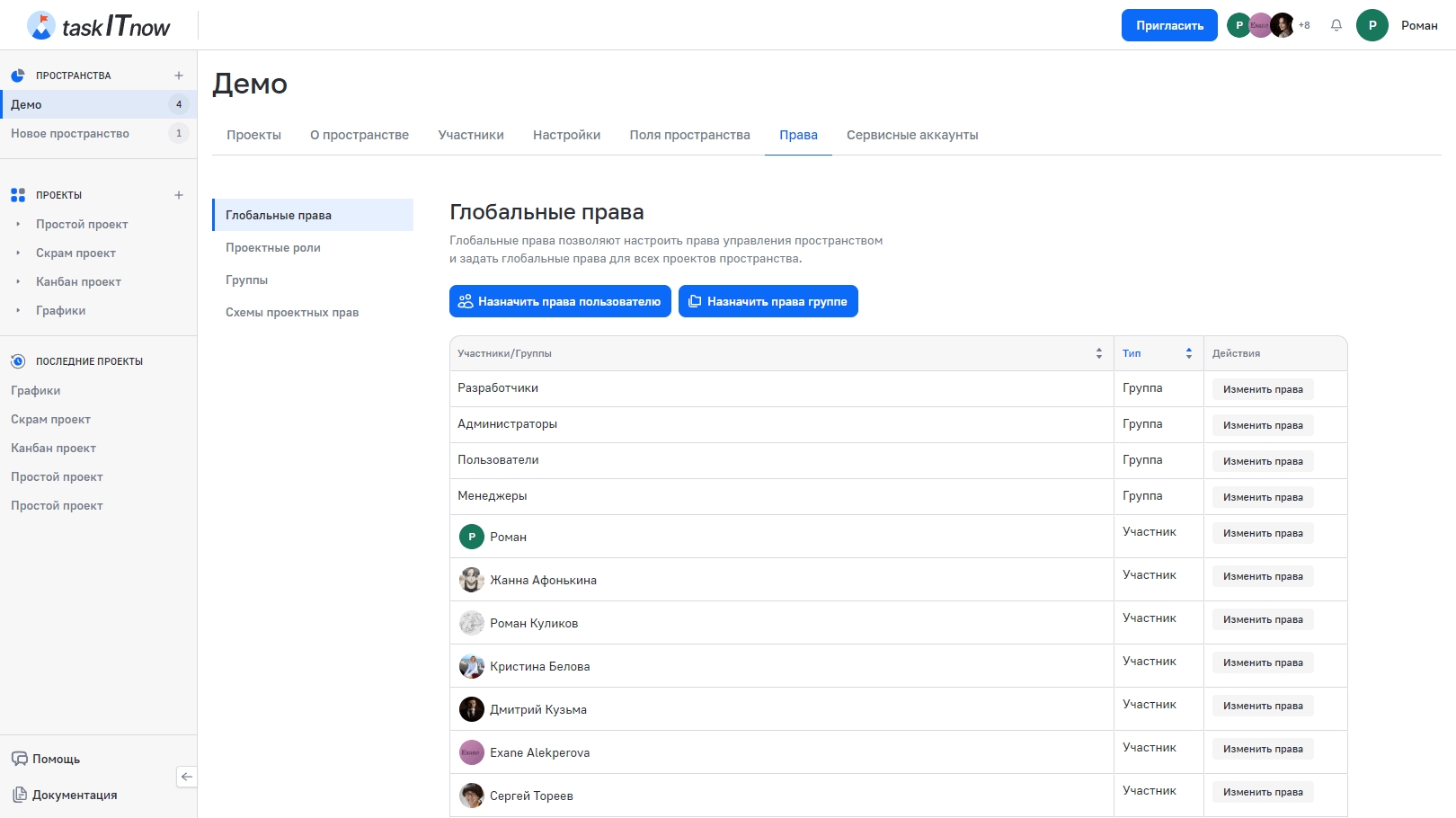This screenshot has height=818, width=1456.
Task: Add a new project with plus icon
Action: coord(179,195)
